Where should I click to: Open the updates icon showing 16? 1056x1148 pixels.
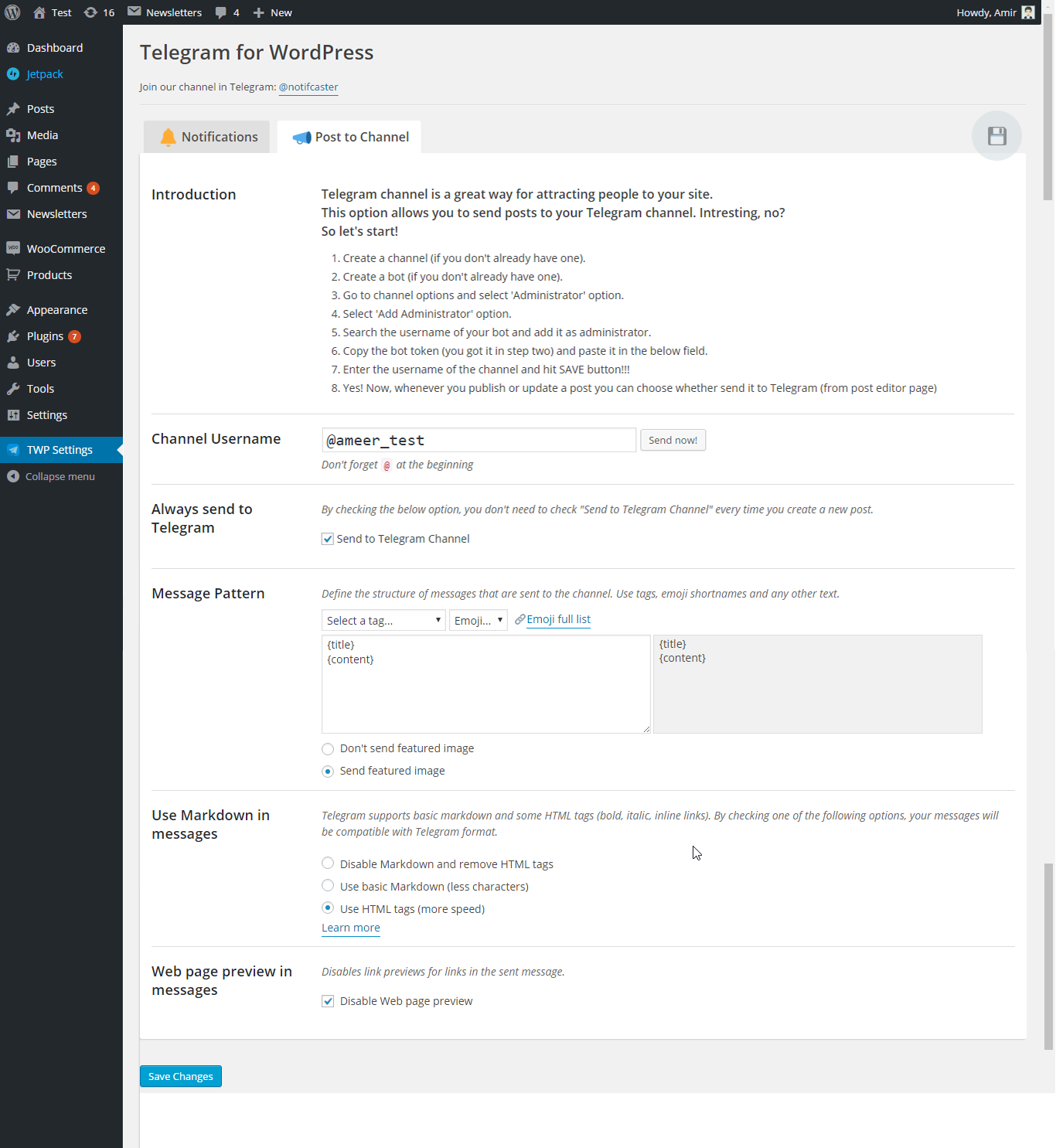(90, 12)
